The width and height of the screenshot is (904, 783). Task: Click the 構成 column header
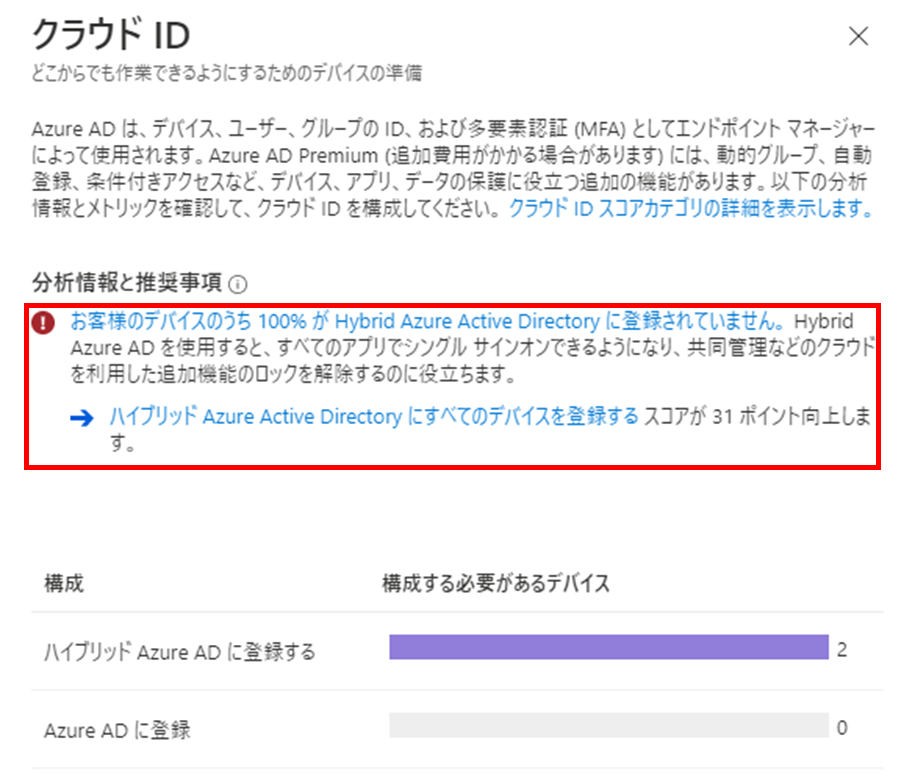click(64, 584)
